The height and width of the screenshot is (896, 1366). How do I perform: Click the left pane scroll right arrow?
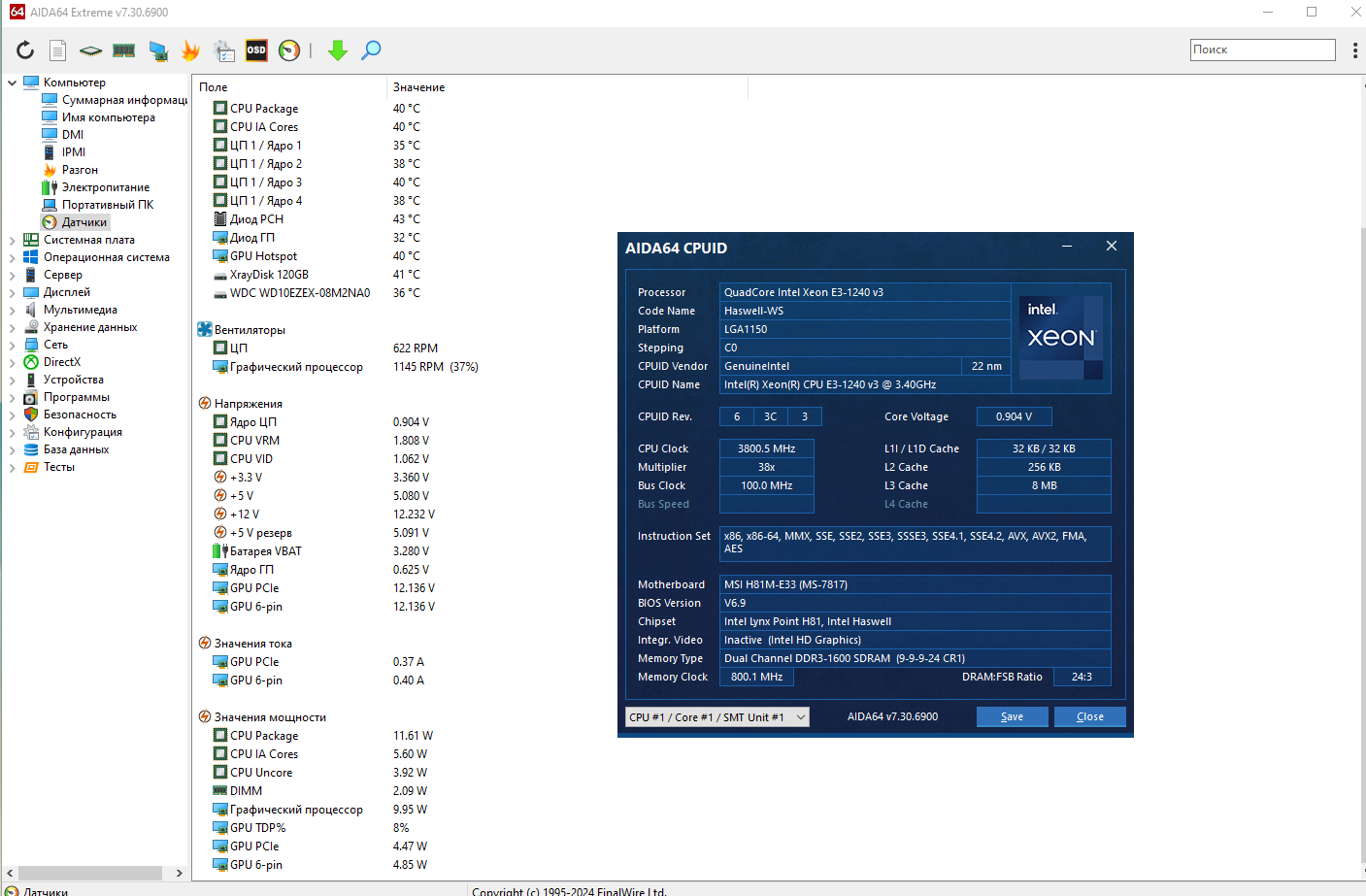click(x=179, y=873)
